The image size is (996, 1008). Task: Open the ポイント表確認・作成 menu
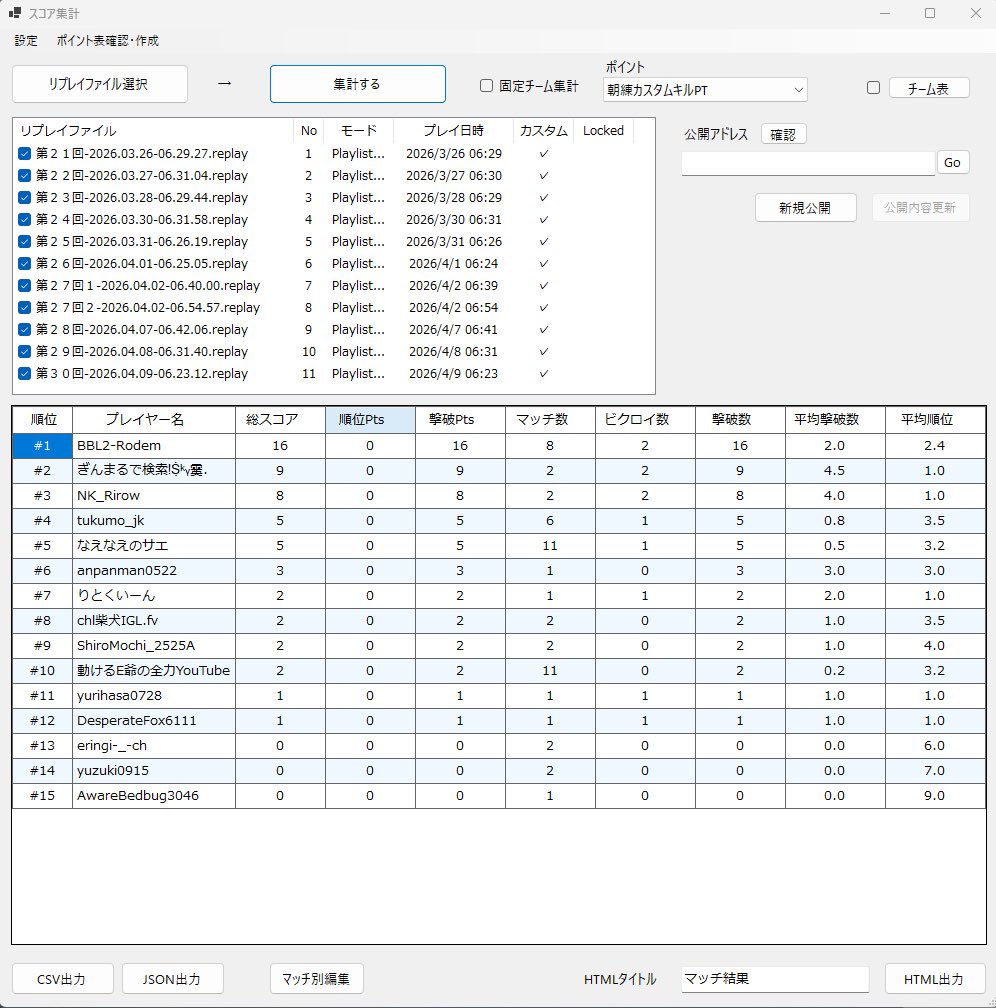coord(107,40)
